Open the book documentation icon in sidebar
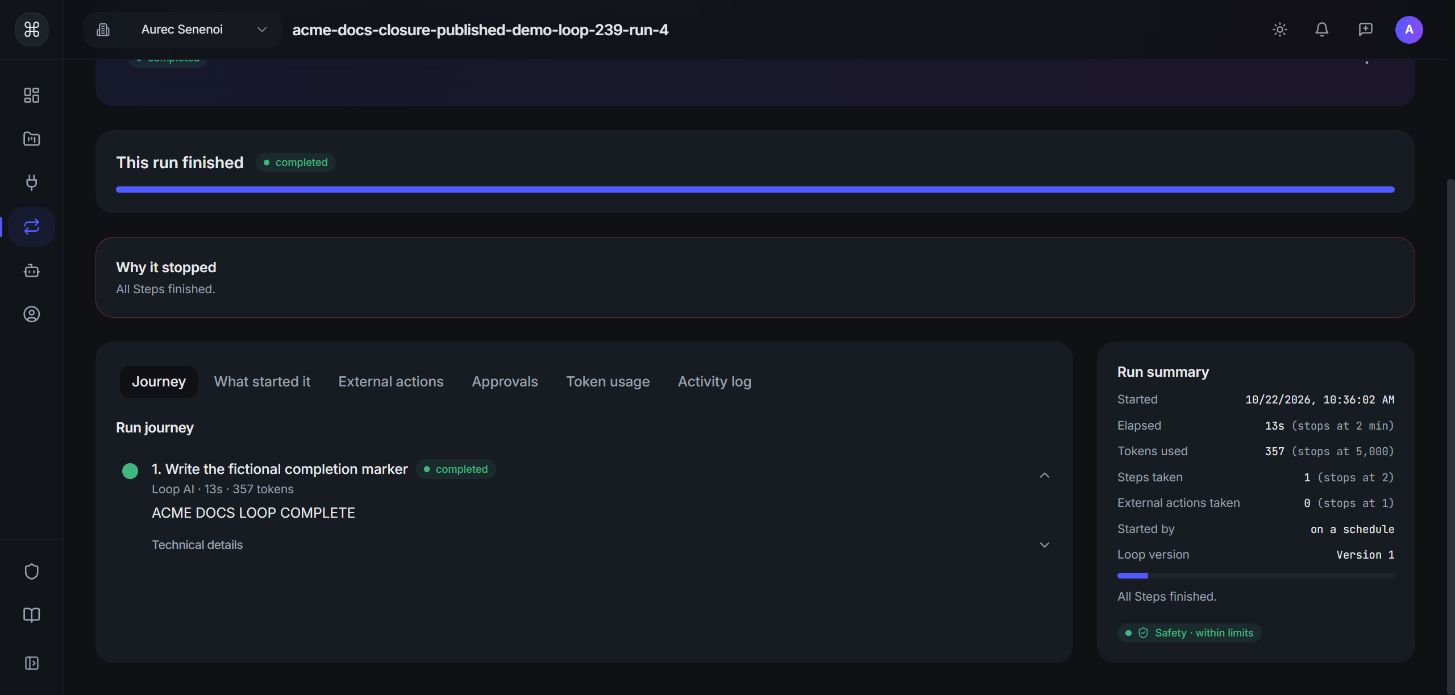This screenshot has width=1455, height=695. (31, 615)
